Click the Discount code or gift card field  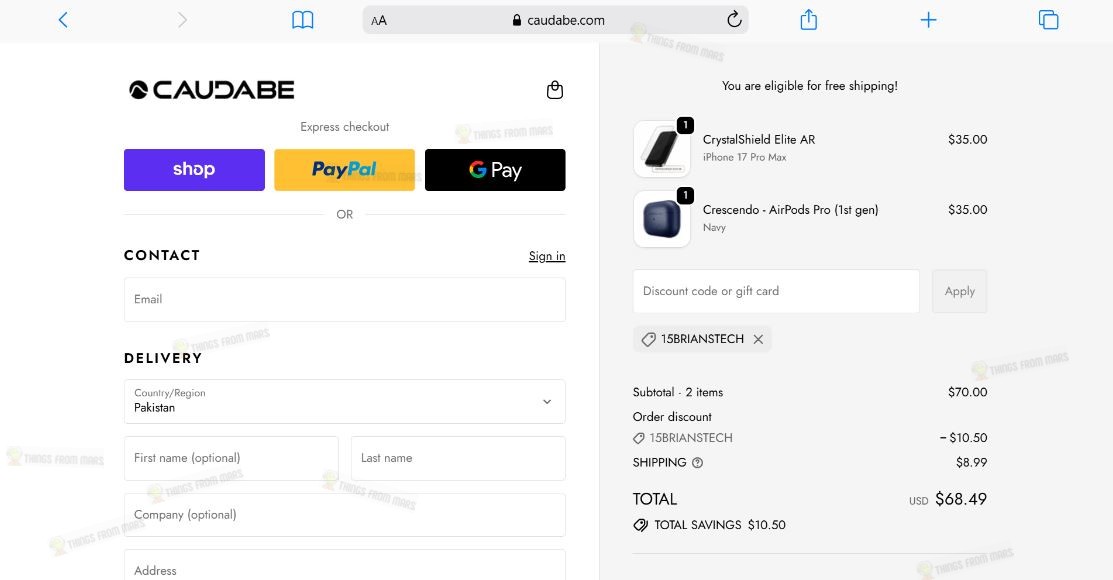tap(776, 291)
